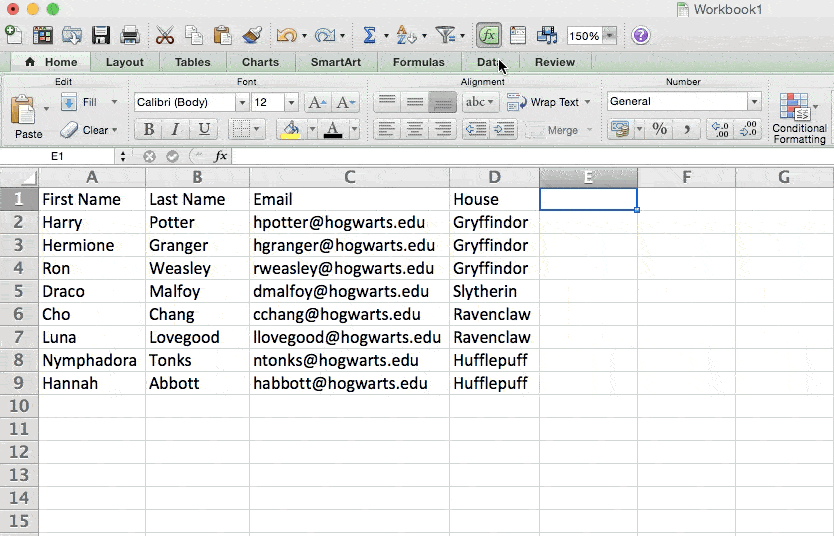The height and width of the screenshot is (536, 834).
Task: Switch to the Formulas tab
Action: (x=418, y=62)
